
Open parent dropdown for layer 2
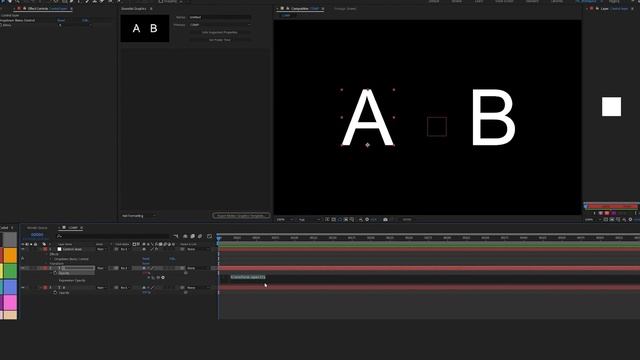198,268
